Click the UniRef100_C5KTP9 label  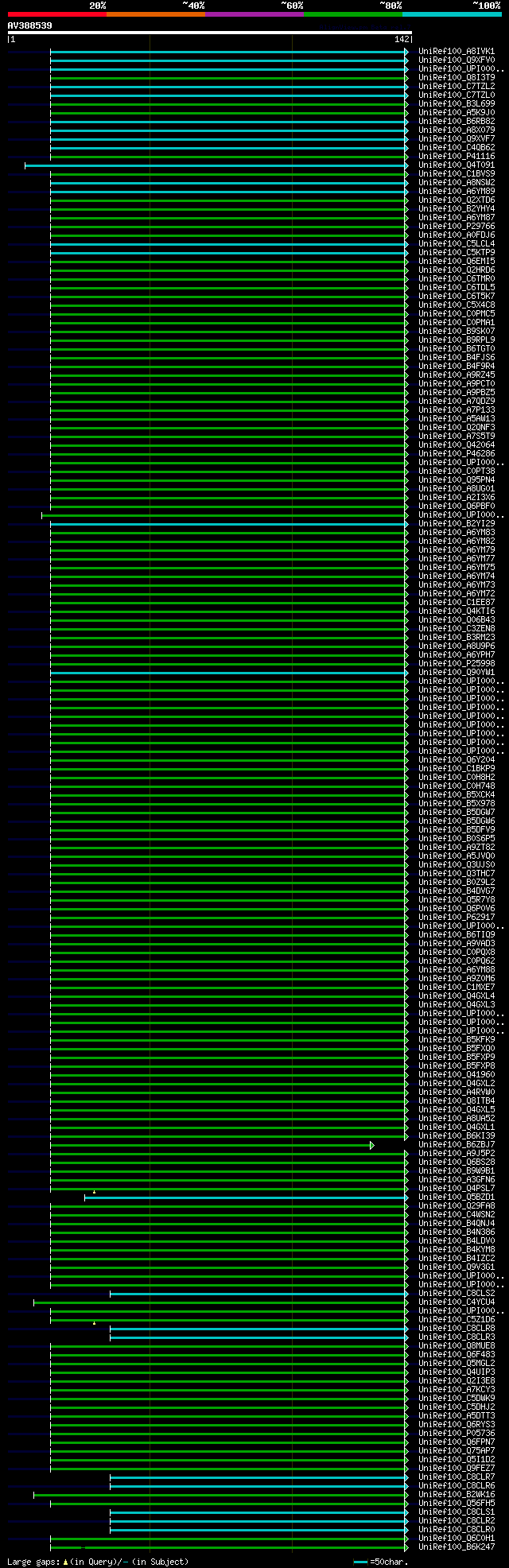(457, 252)
